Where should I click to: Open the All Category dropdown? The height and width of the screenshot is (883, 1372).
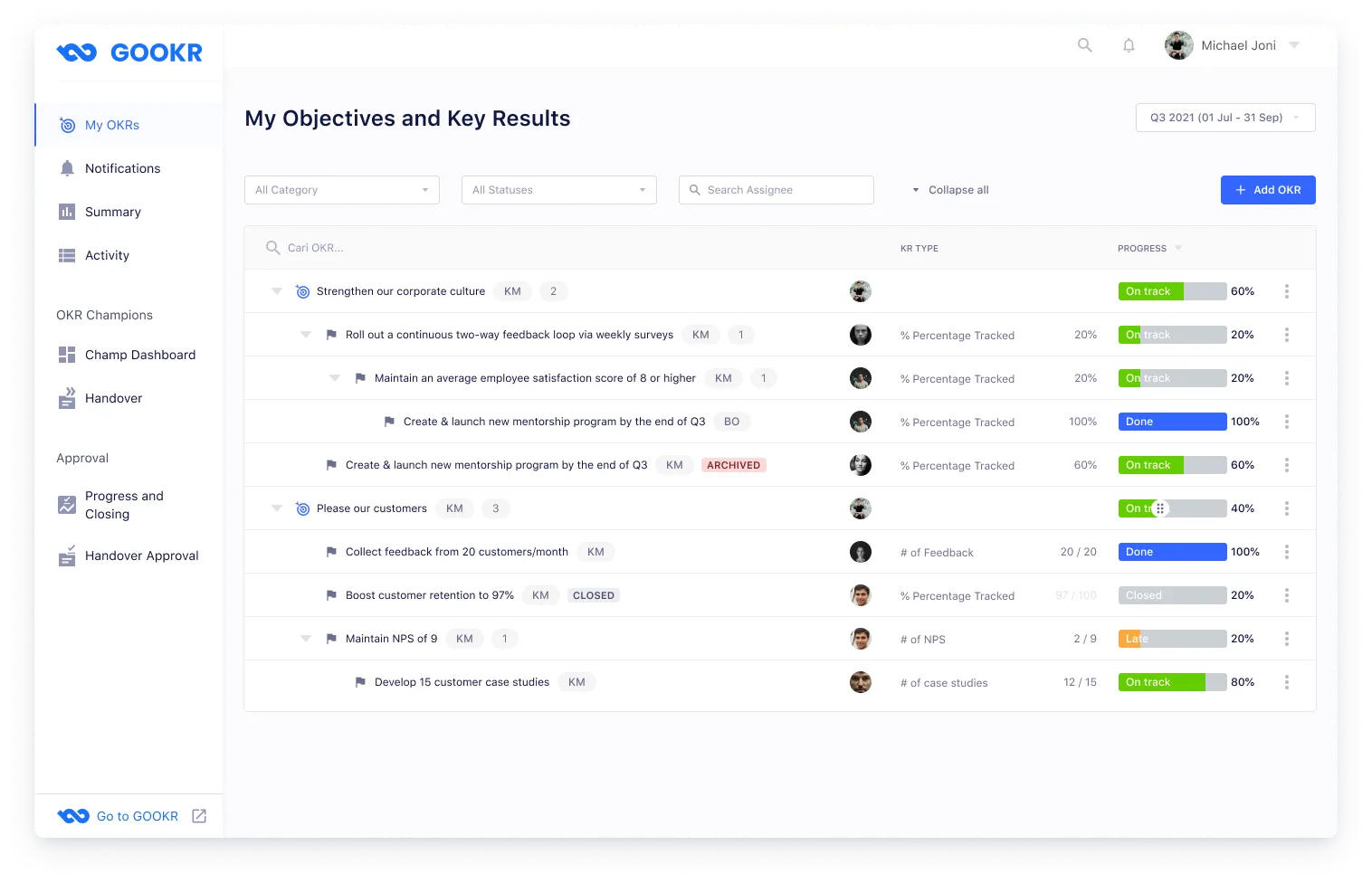341,189
